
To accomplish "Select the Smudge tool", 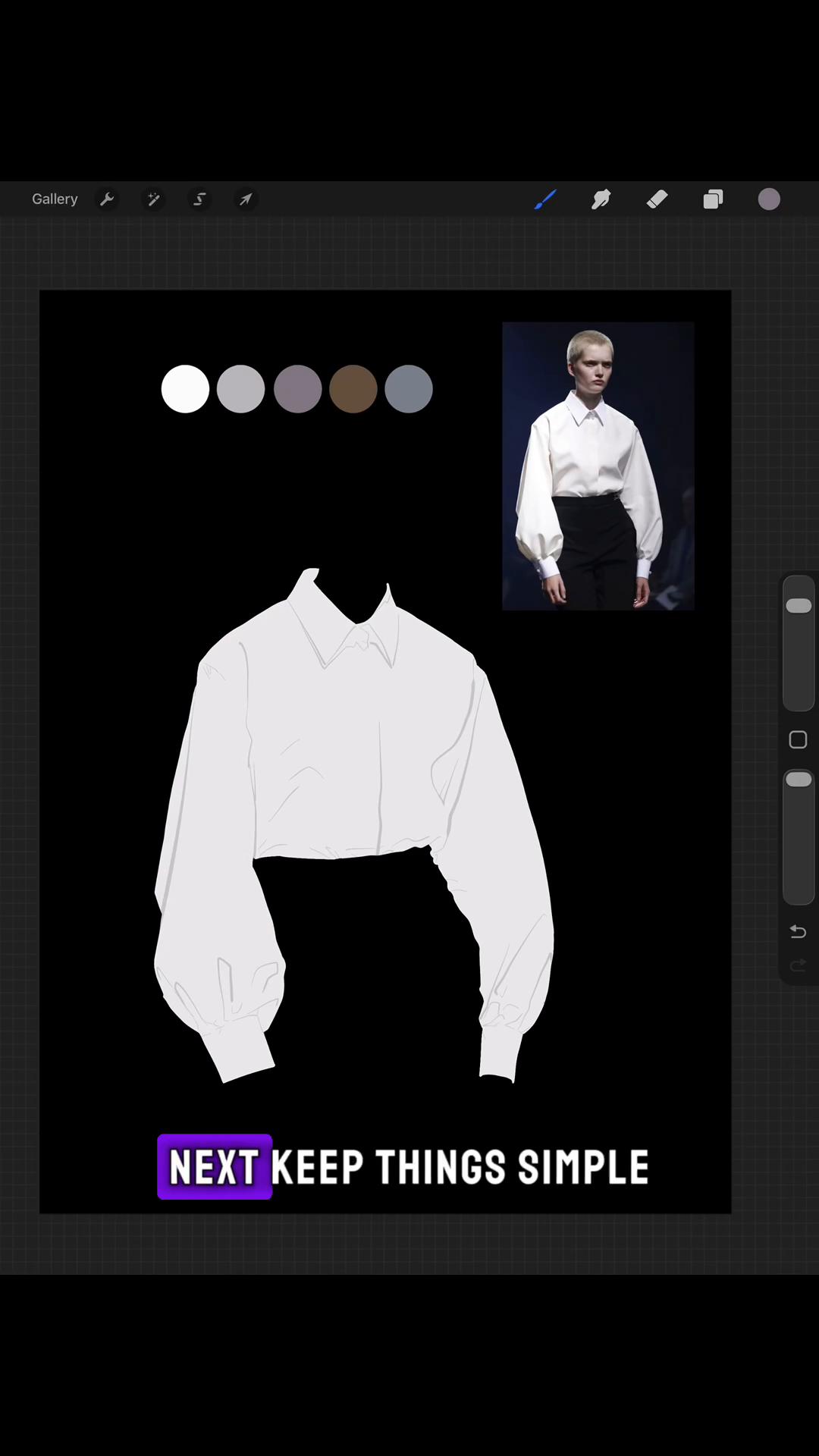I will (x=601, y=199).
